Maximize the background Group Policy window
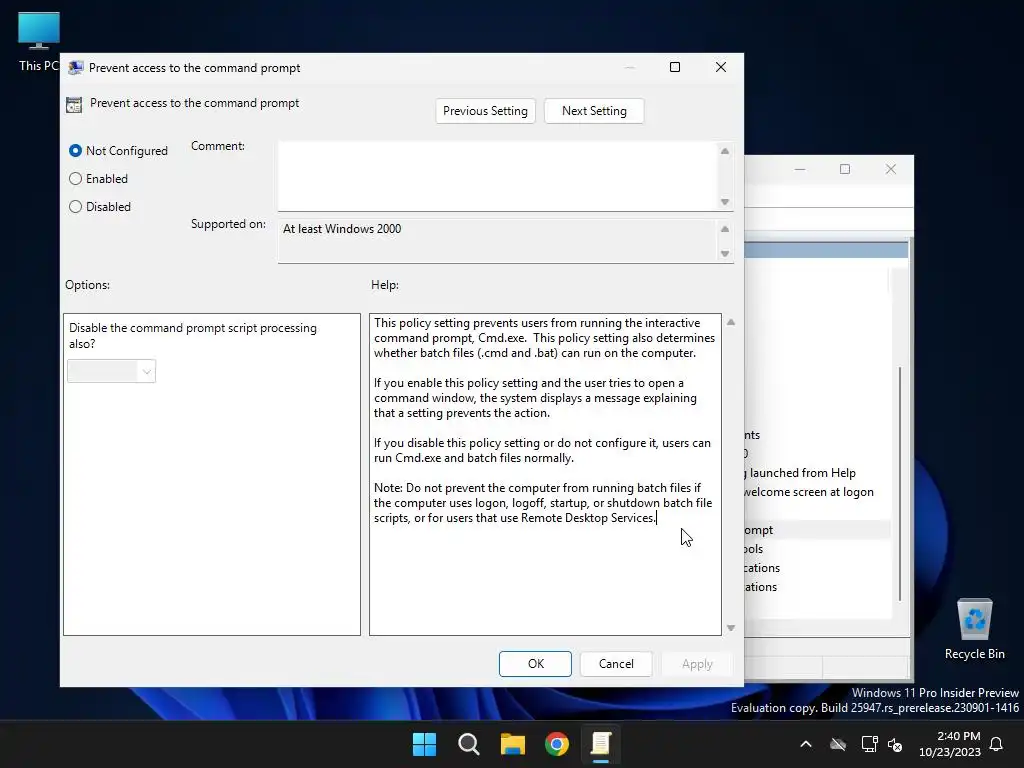Screen dimensions: 1024x768 click(x=845, y=169)
